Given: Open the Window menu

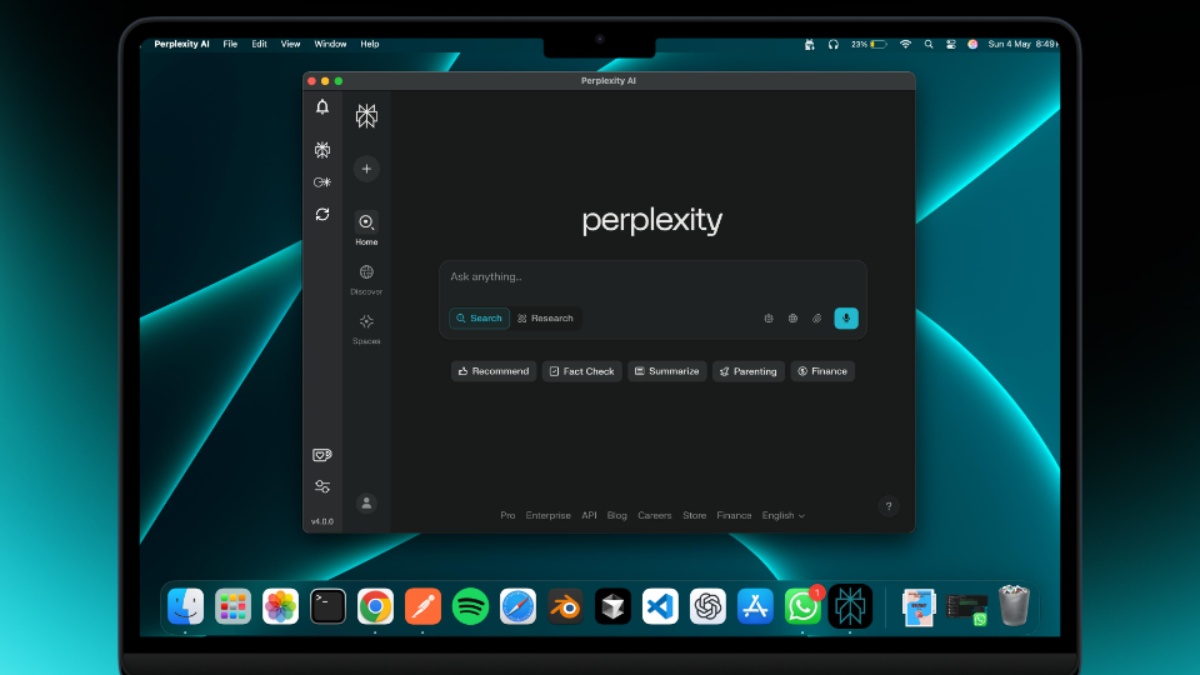Looking at the screenshot, I should click(x=330, y=44).
